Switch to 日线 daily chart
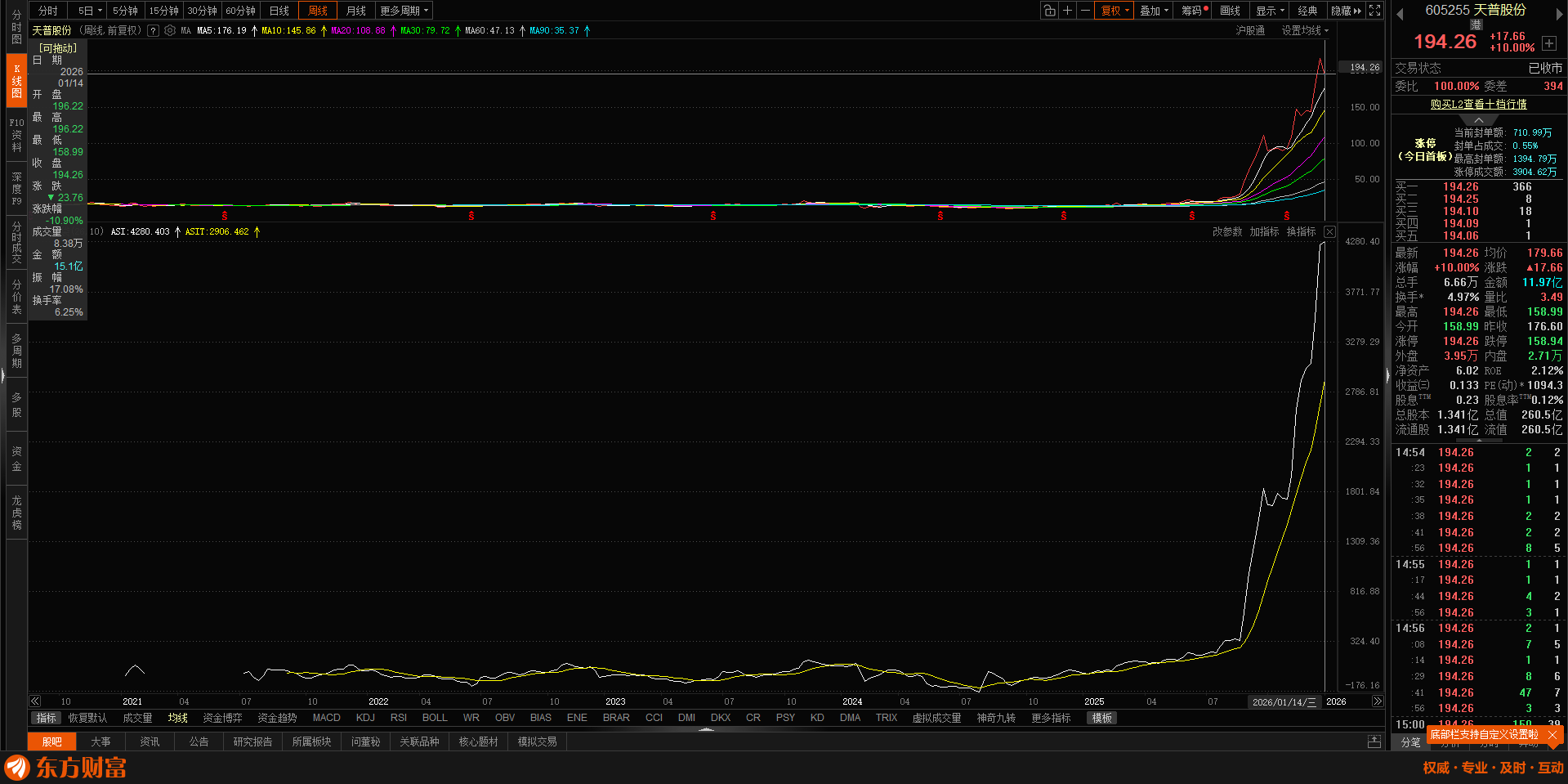The width and height of the screenshot is (1568, 784). click(x=279, y=11)
